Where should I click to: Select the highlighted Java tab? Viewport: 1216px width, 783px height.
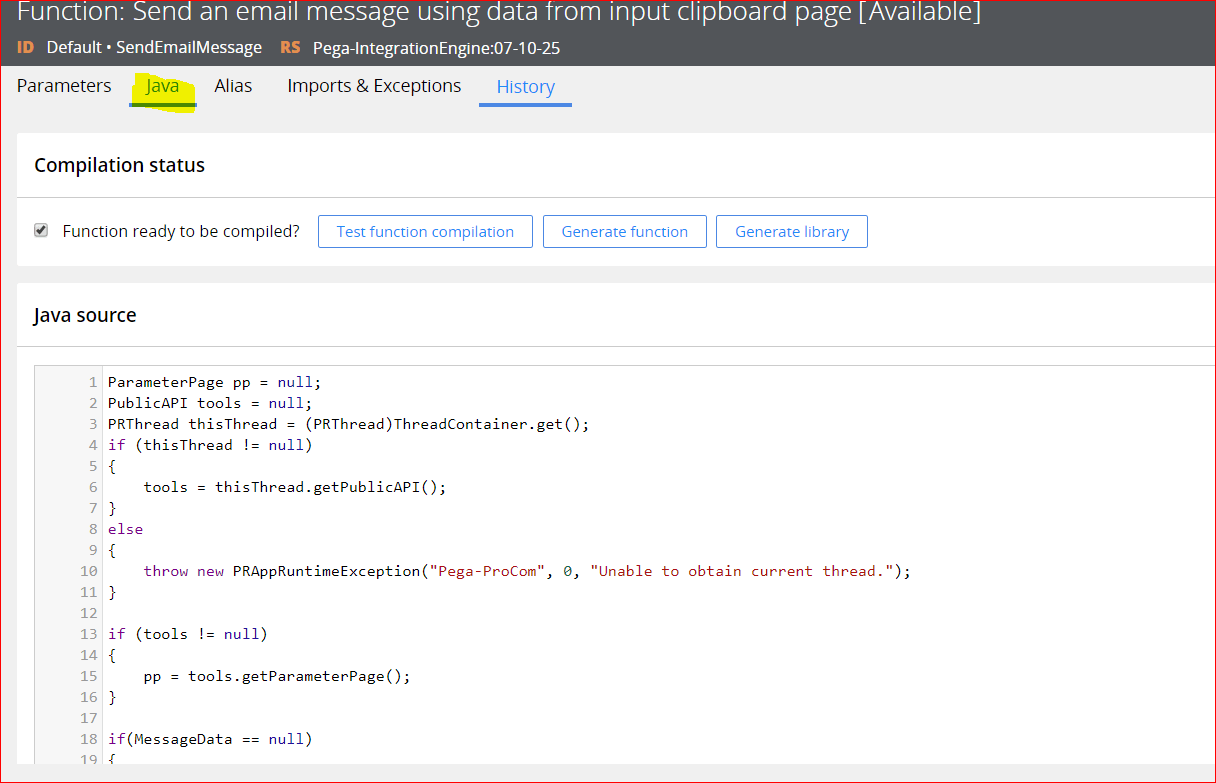click(x=162, y=86)
